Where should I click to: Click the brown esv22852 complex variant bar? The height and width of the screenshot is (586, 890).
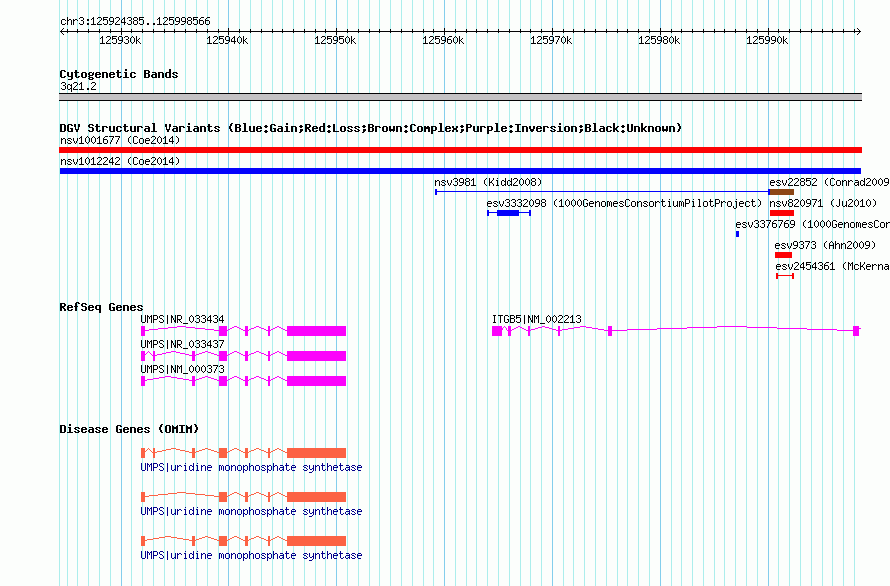coord(782,192)
